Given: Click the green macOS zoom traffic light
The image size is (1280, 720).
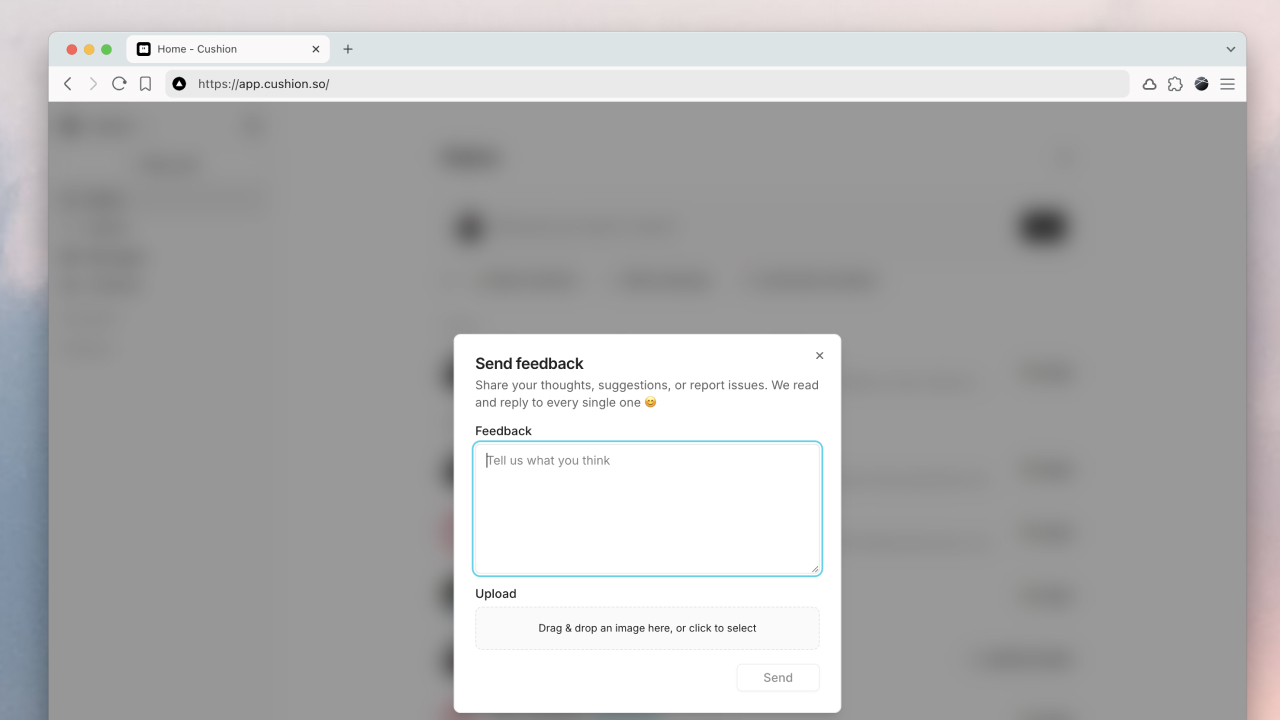Looking at the screenshot, I should [105, 47].
